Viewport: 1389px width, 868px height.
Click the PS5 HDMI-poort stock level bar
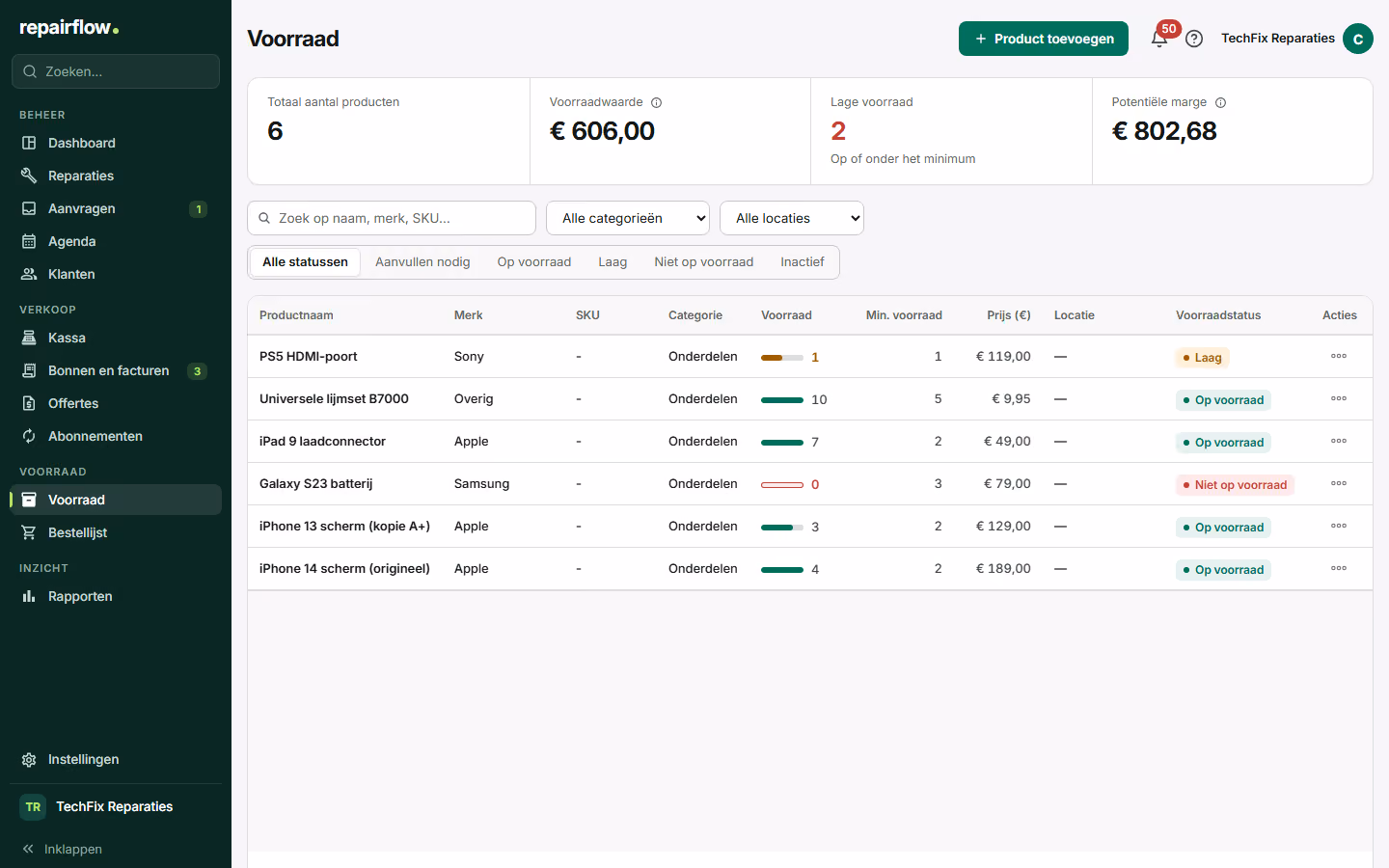782,358
